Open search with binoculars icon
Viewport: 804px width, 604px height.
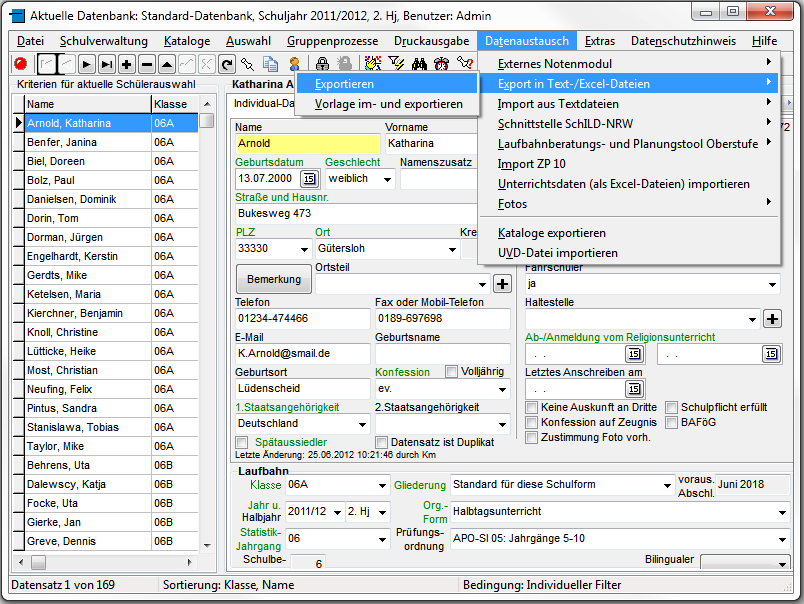[x=419, y=64]
